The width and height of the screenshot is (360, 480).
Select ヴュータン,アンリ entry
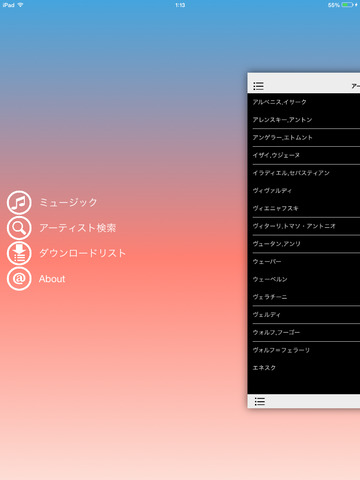(304, 244)
